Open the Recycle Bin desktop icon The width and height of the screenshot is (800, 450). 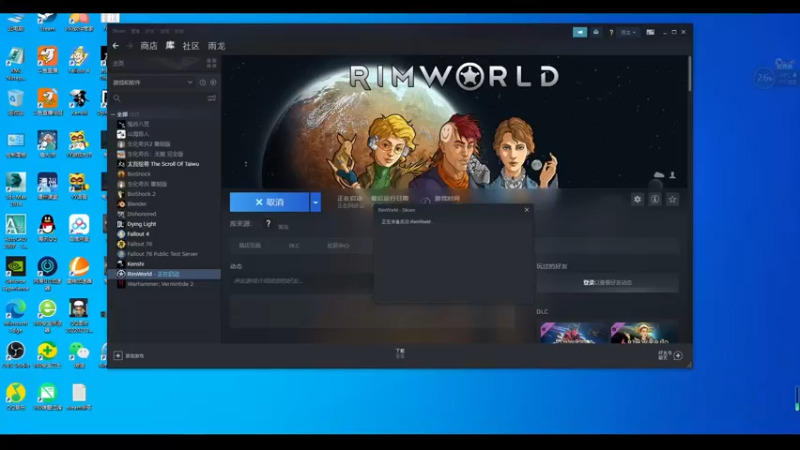(x=16, y=102)
